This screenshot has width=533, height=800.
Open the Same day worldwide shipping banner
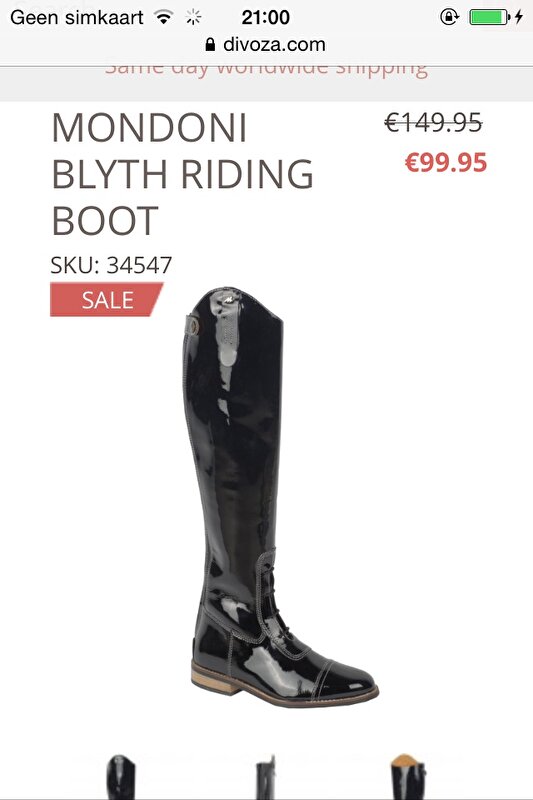(266, 69)
